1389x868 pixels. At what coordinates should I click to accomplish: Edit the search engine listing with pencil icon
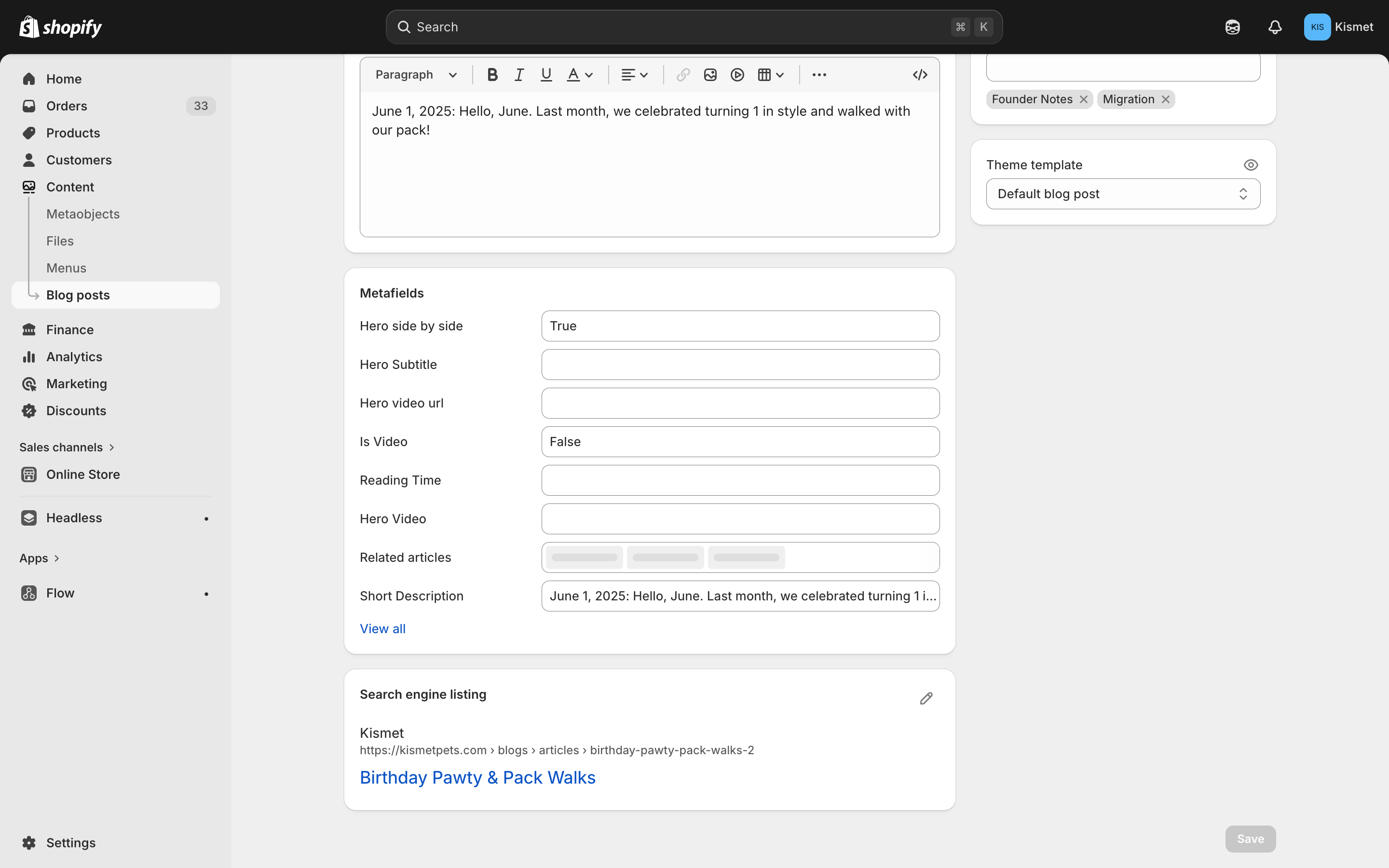(x=925, y=697)
